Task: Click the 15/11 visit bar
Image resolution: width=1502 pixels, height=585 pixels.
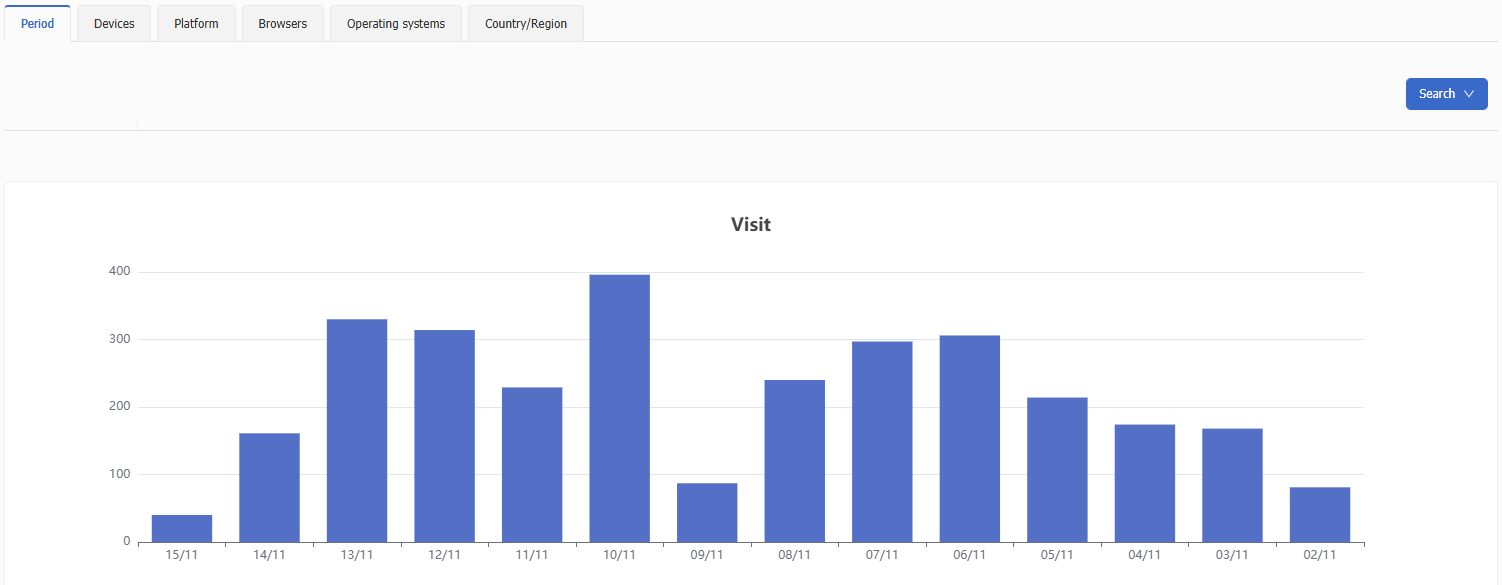Action: 182,528
